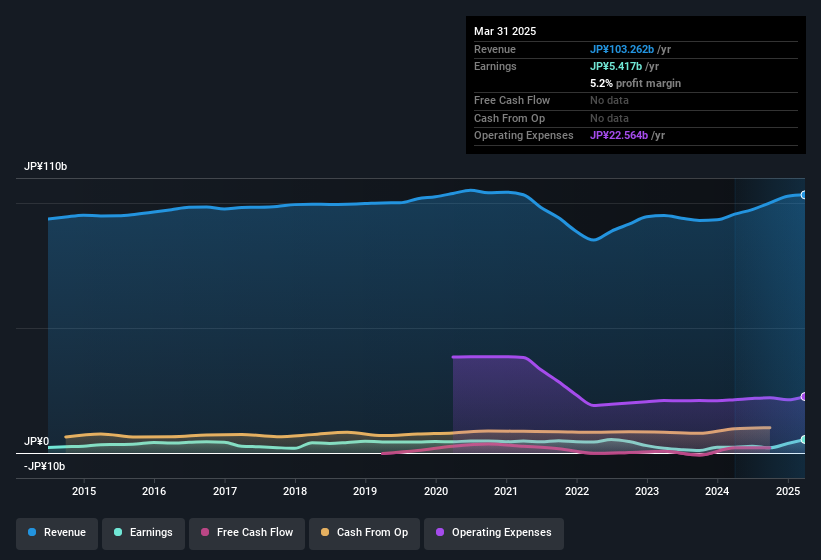The height and width of the screenshot is (560, 821).
Task: Click the JP¥103.262b revenue value
Action: (622, 49)
